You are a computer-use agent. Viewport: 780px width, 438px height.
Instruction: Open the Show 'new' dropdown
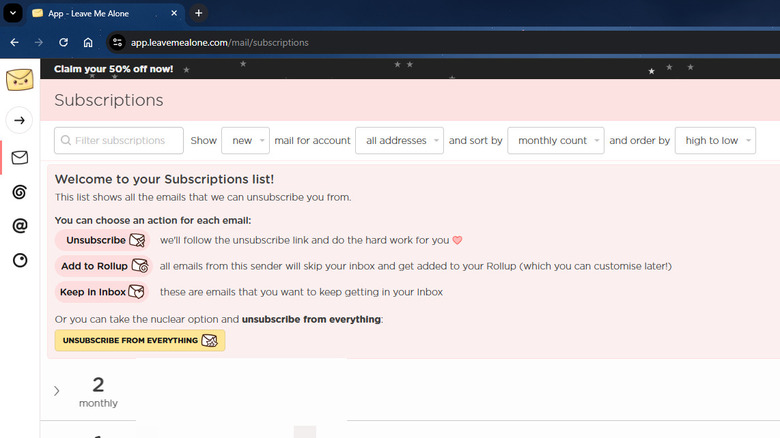245,140
